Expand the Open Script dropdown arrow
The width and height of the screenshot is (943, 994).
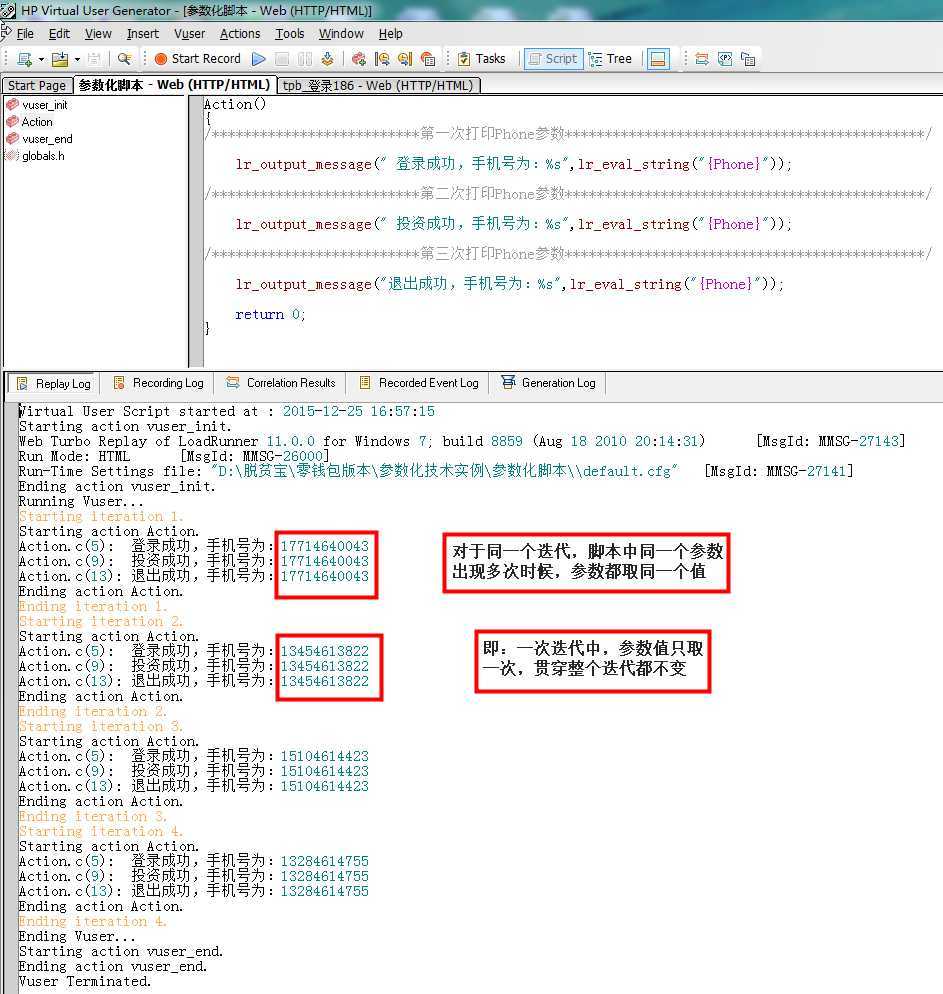pos(77,59)
